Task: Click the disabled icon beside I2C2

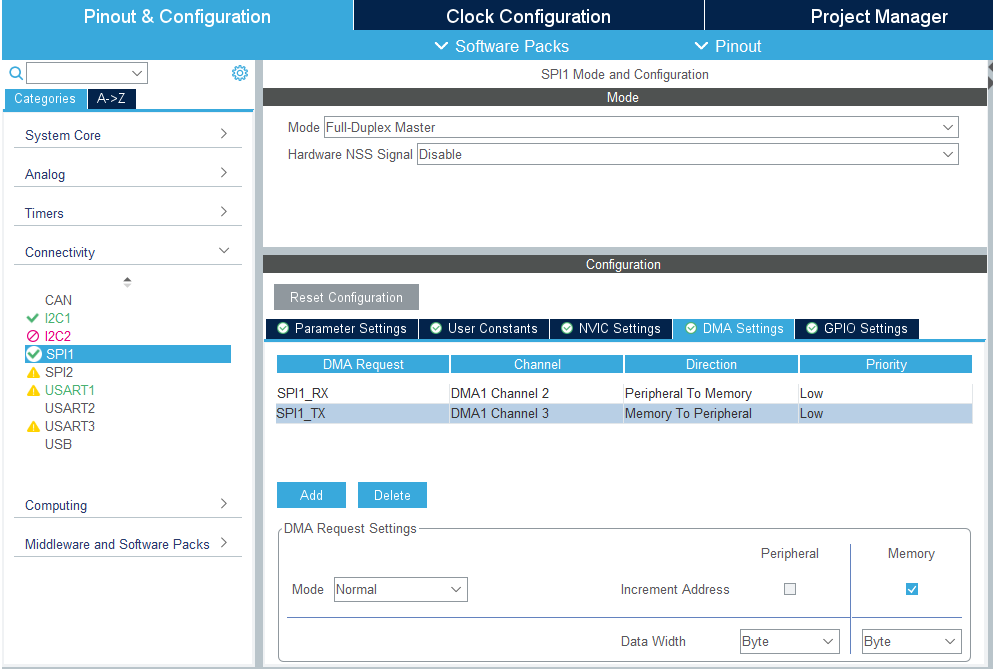Action: point(33,336)
